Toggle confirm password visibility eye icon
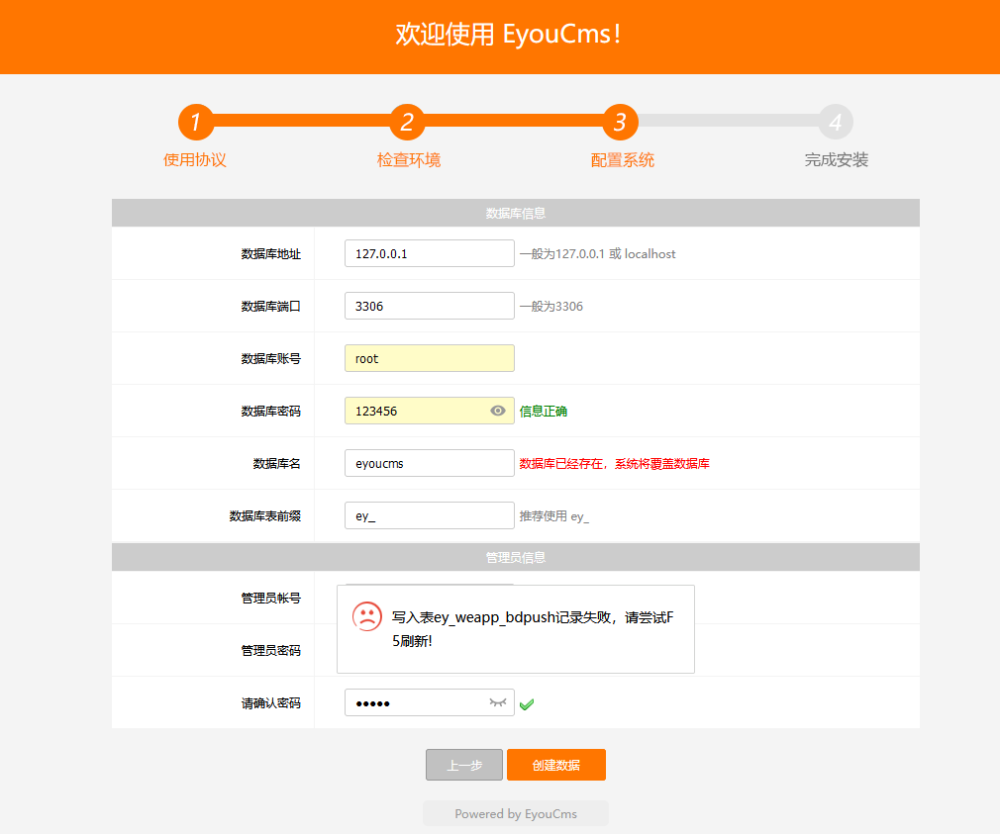The width and height of the screenshot is (1000, 834). [x=498, y=703]
